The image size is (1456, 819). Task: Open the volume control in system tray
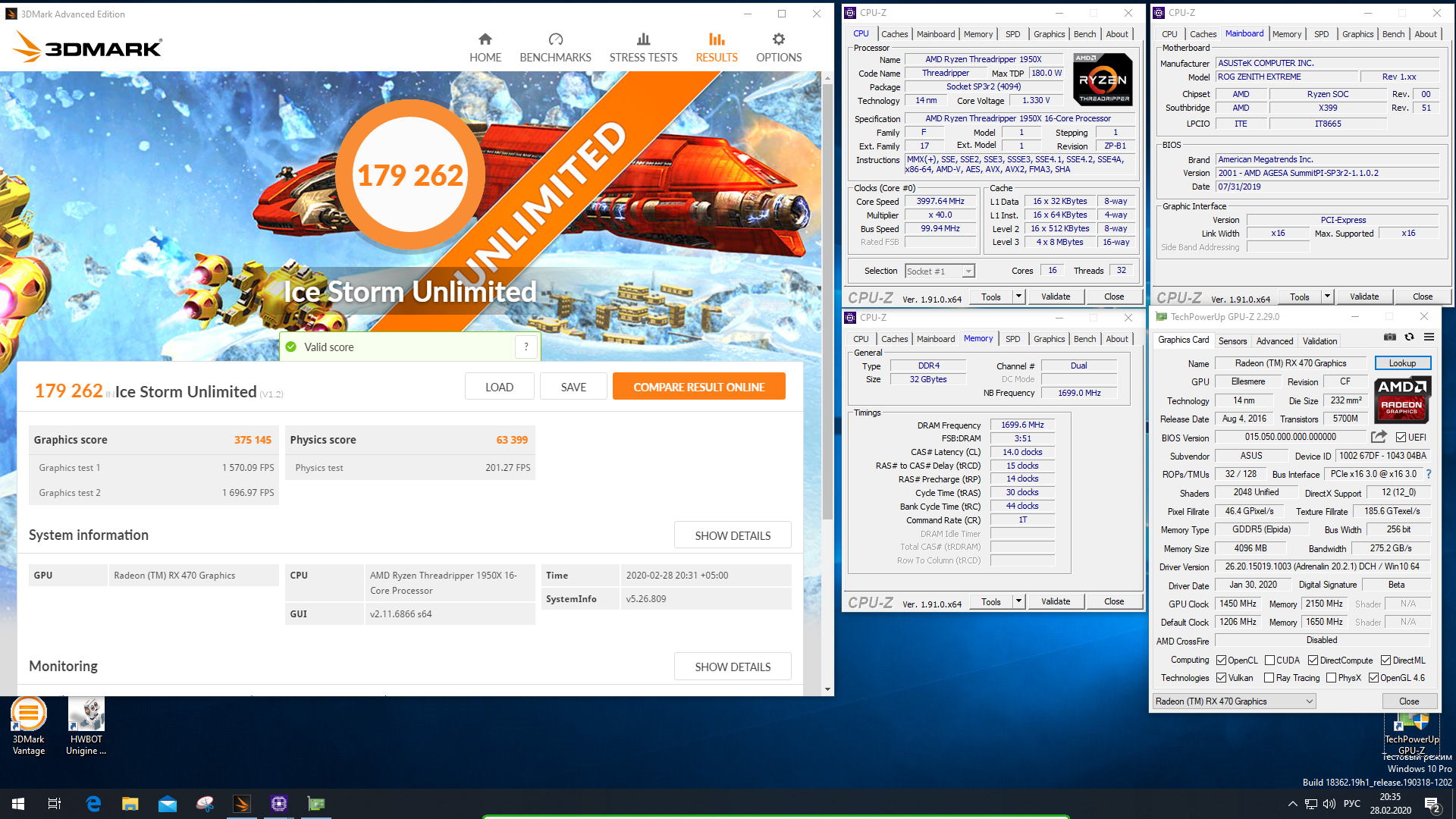coord(1329,804)
